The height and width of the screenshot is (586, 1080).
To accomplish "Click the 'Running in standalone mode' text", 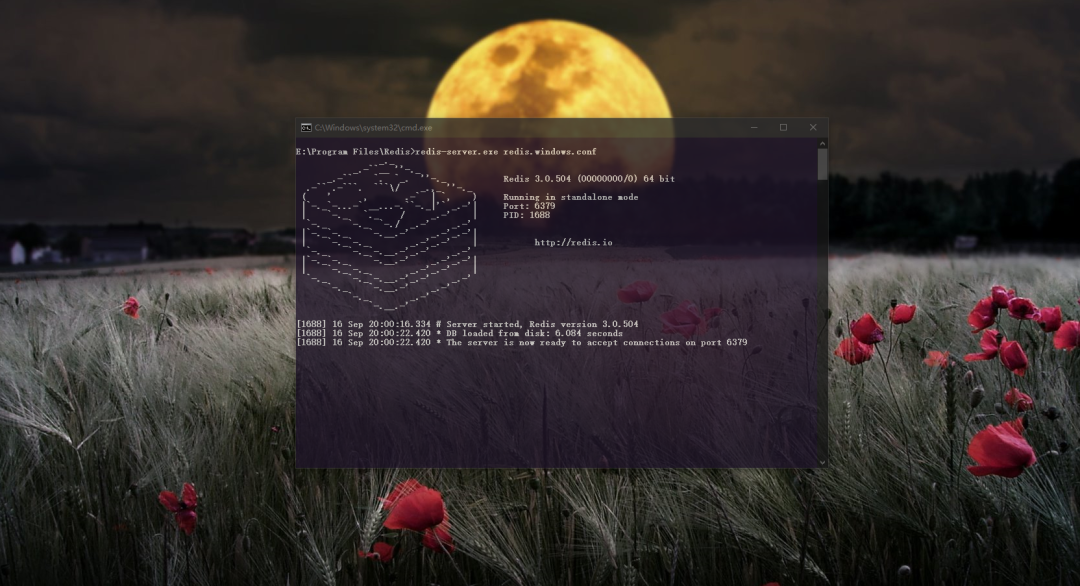I will click(x=570, y=197).
